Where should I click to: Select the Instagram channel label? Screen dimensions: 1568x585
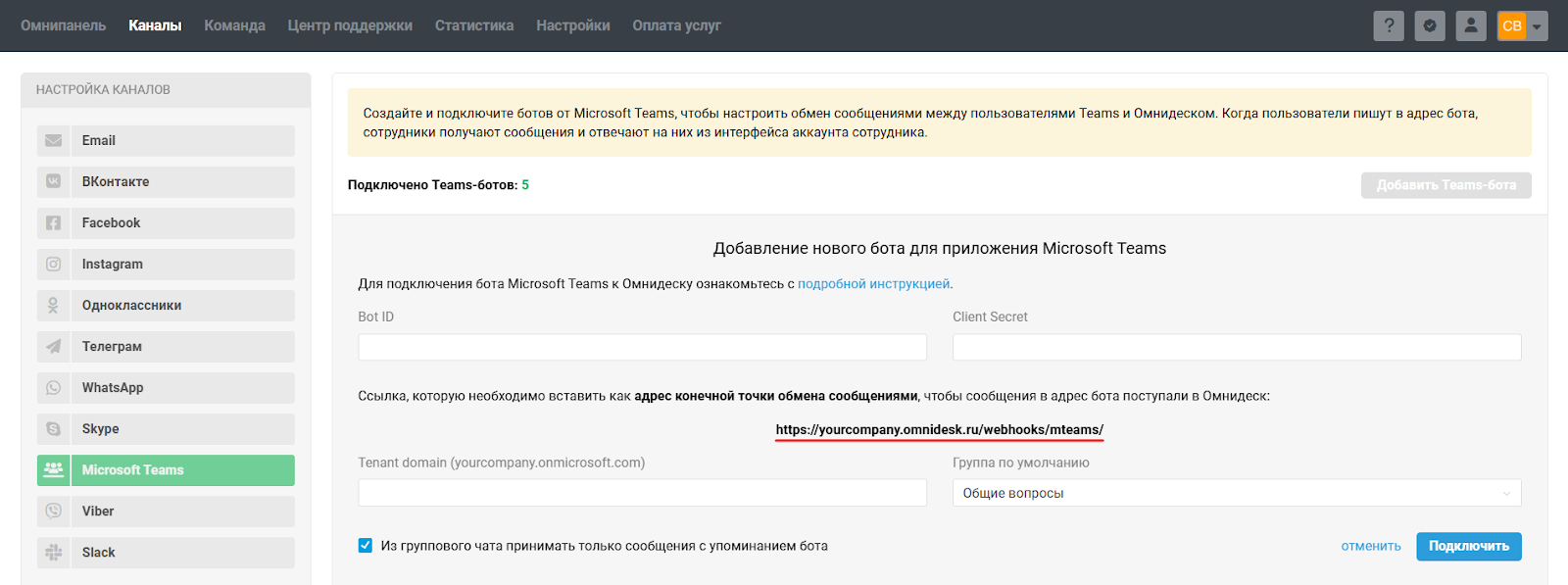coord(113,265)
